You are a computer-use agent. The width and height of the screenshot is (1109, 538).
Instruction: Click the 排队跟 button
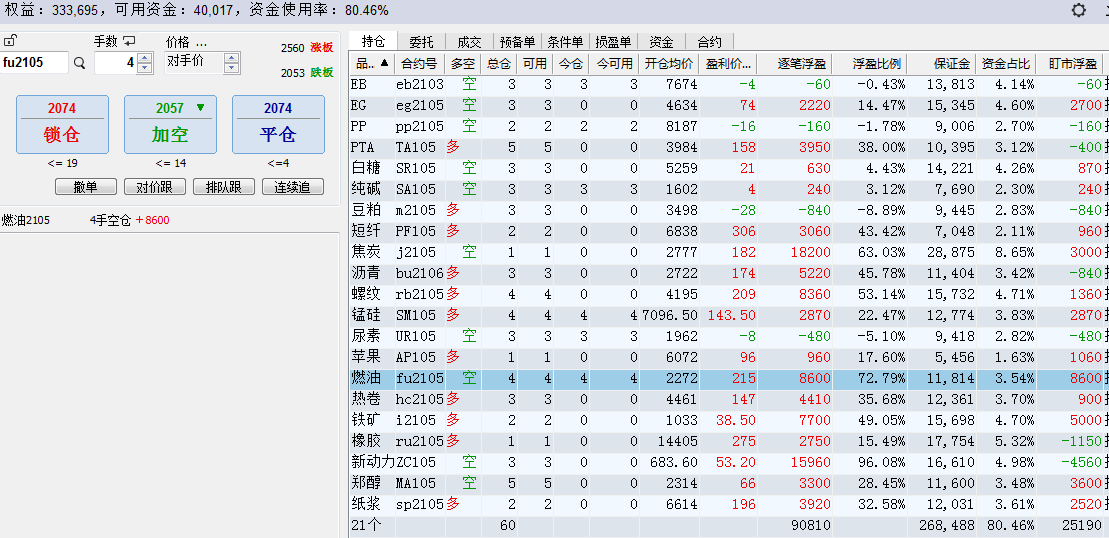coord(223,187)
